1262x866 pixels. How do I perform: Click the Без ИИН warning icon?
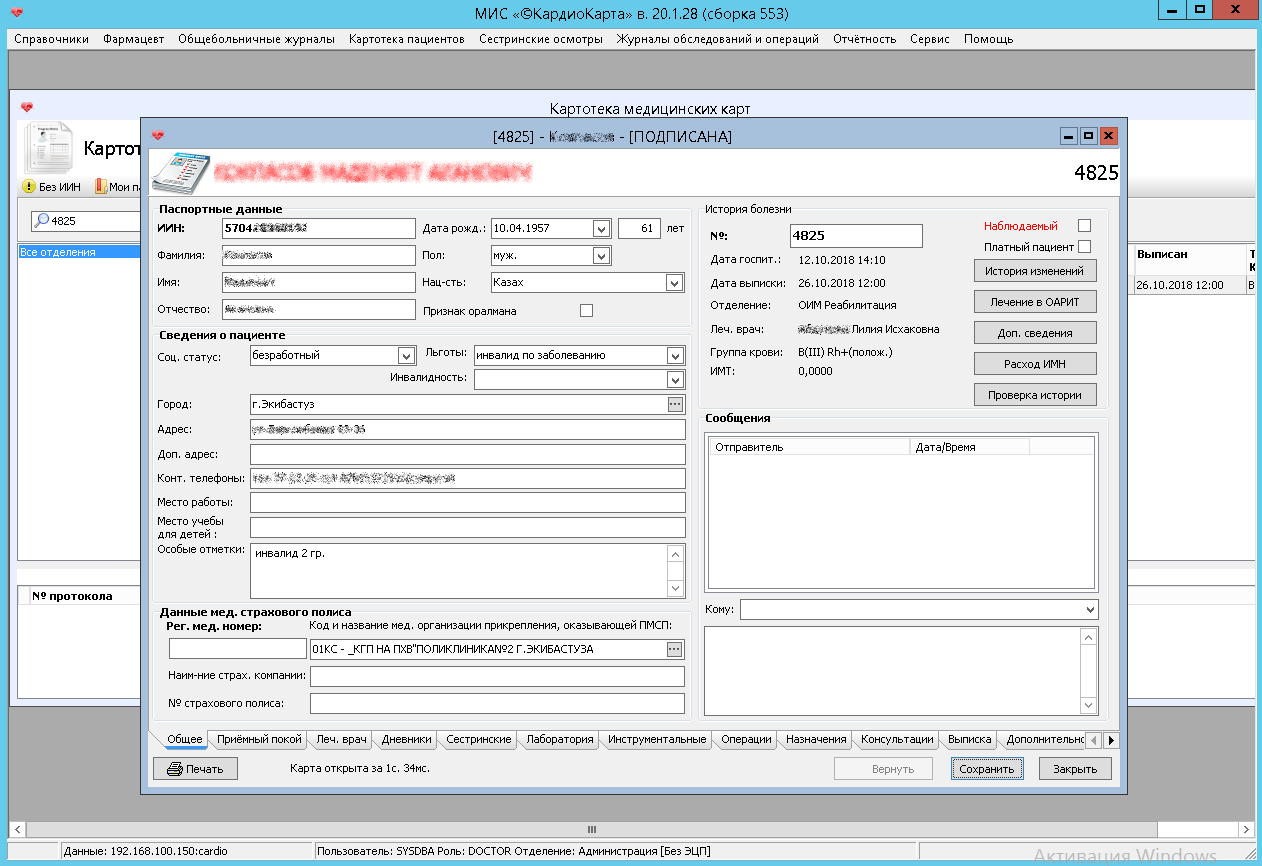tap(29, 187)
